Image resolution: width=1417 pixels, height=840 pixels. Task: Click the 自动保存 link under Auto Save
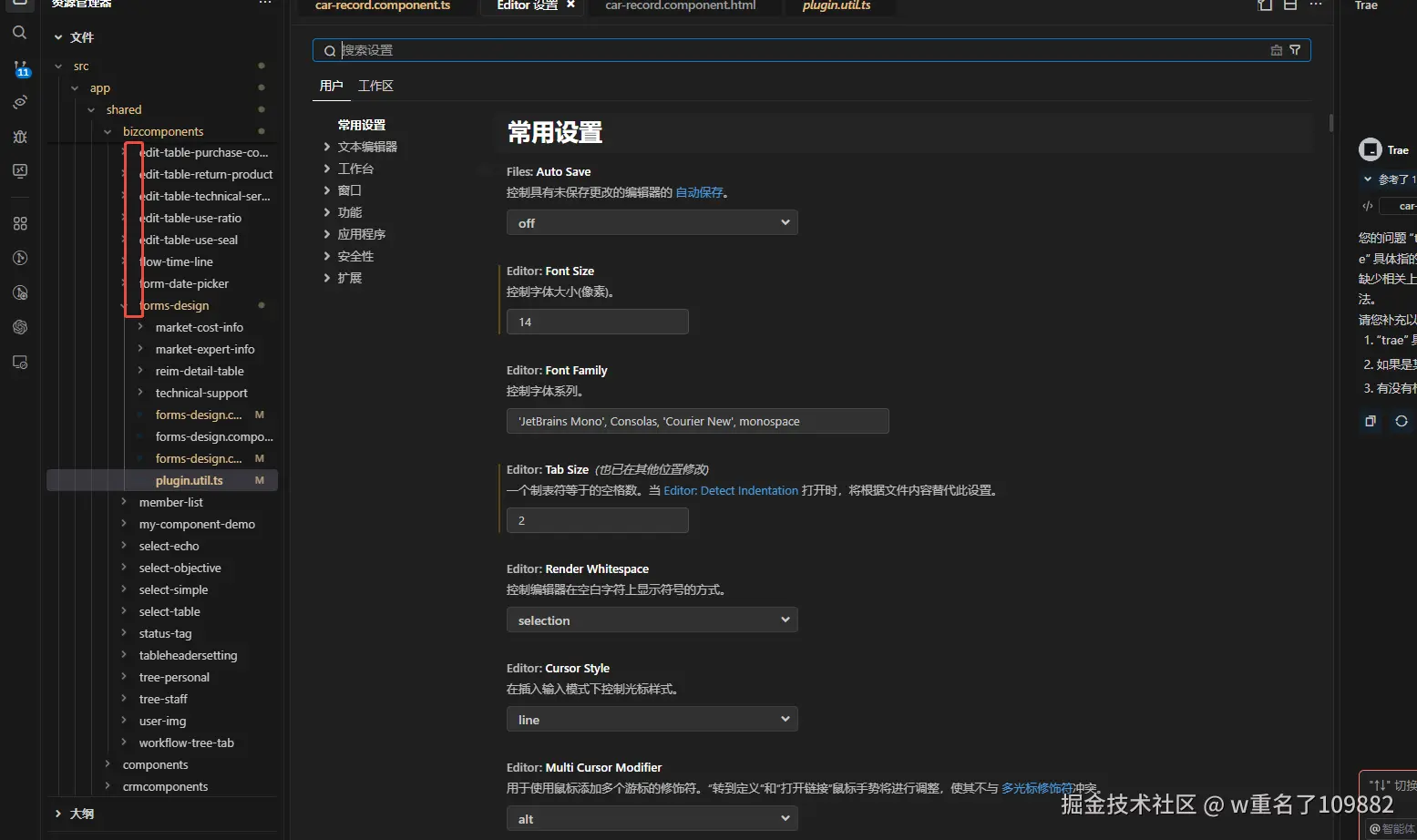pos(699,192)
